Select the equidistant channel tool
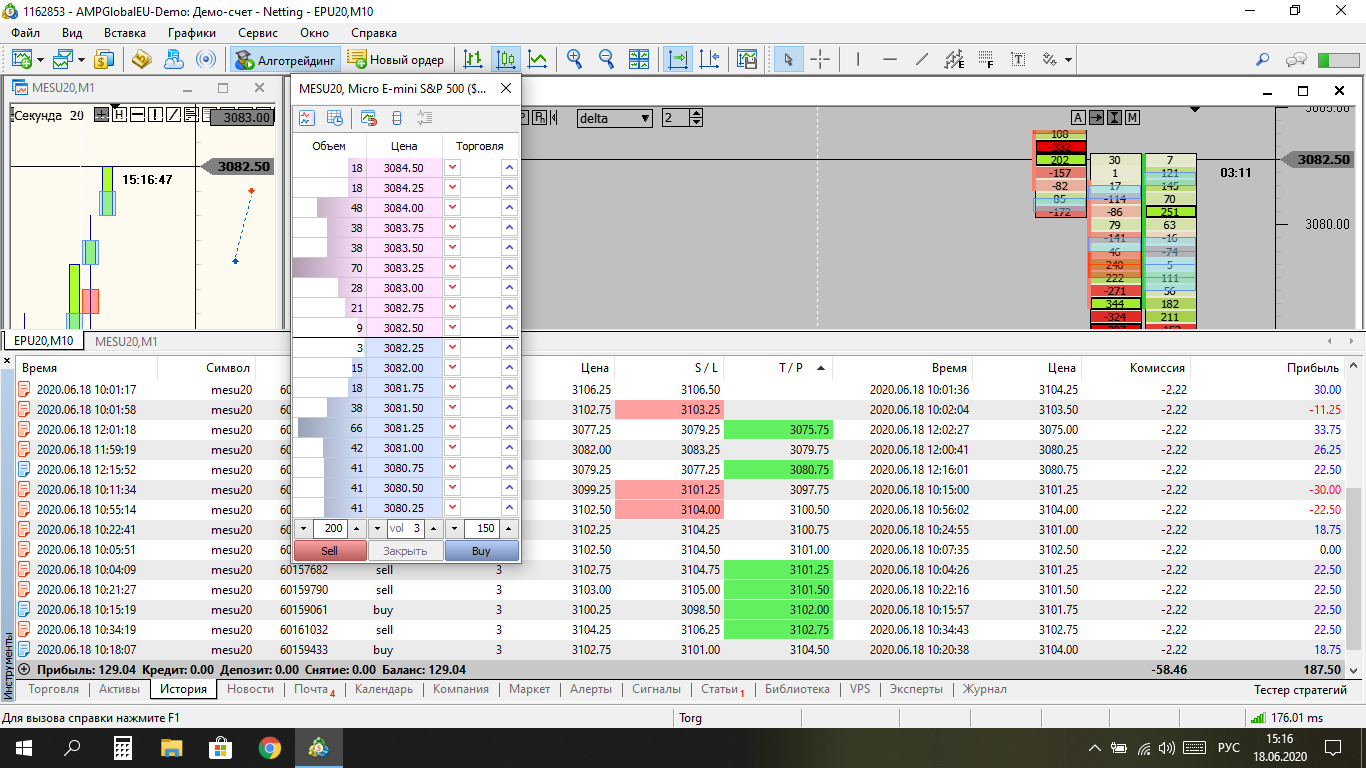The image size is (1366, 768). point(954,59)
